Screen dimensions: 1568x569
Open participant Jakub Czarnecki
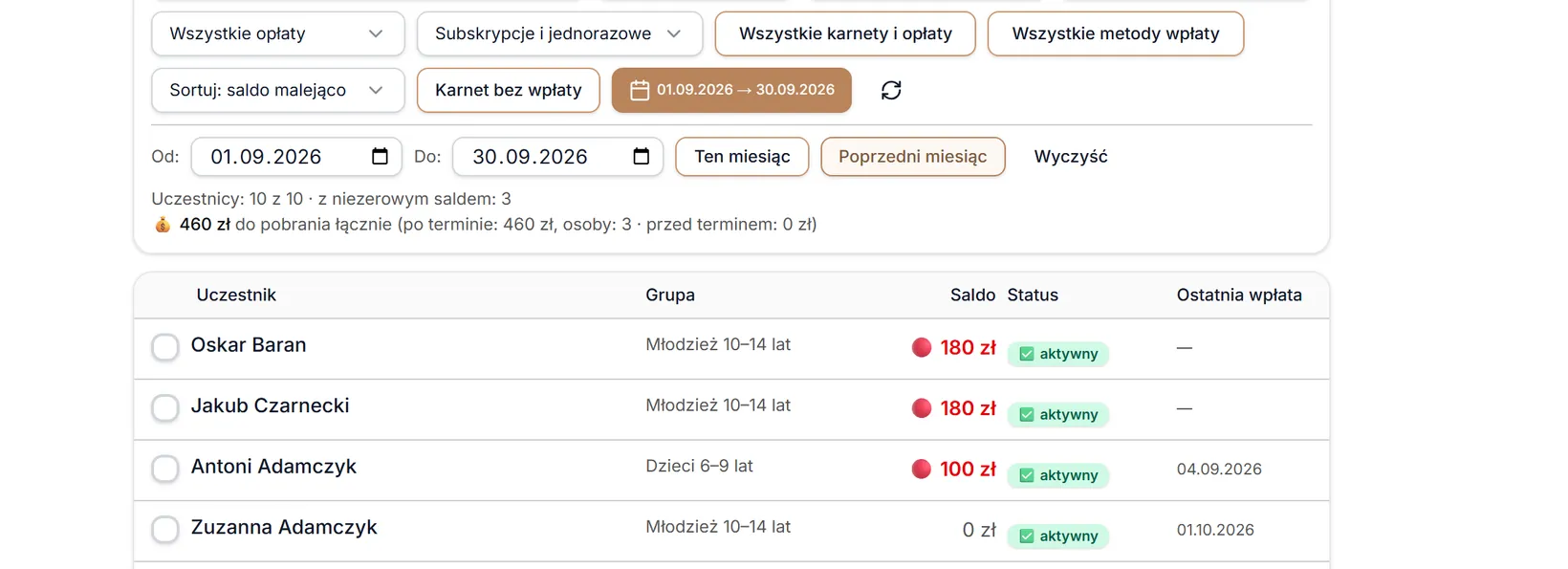271,405
